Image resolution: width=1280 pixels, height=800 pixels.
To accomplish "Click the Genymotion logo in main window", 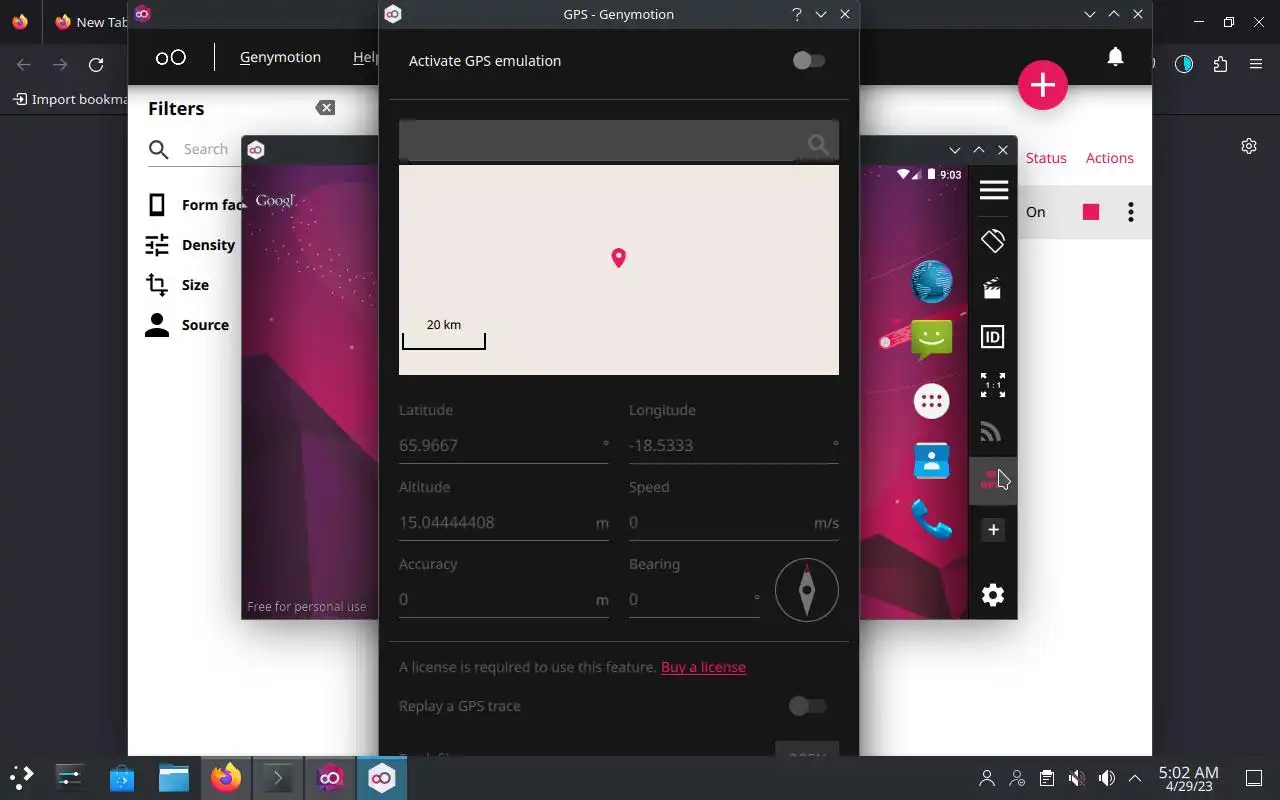I will [171, 57].
